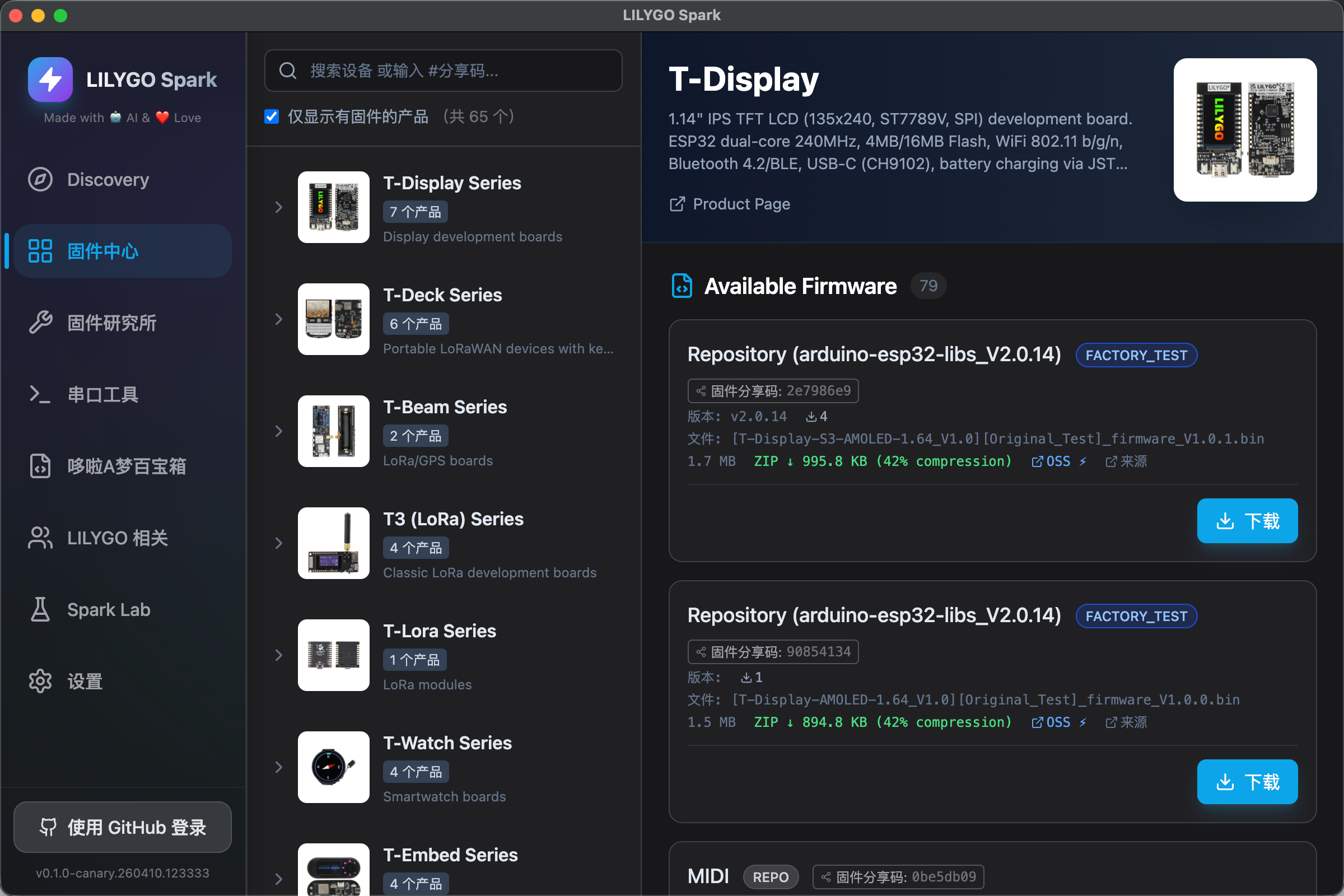
Task: Click the 设置 gear icon
Action: 40,681
